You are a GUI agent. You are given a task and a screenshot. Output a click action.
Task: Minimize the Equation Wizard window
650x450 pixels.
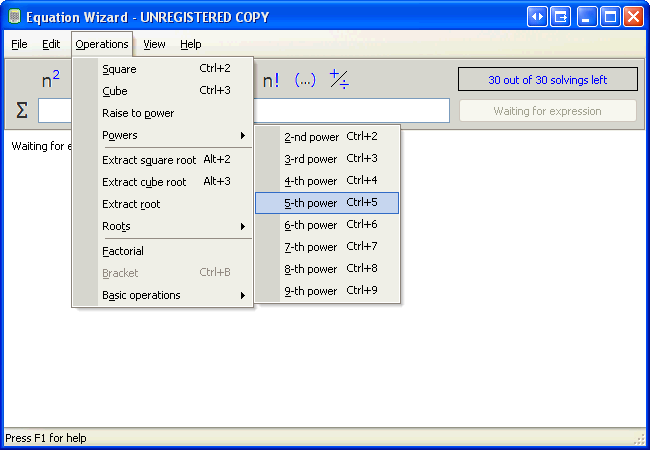587,17
